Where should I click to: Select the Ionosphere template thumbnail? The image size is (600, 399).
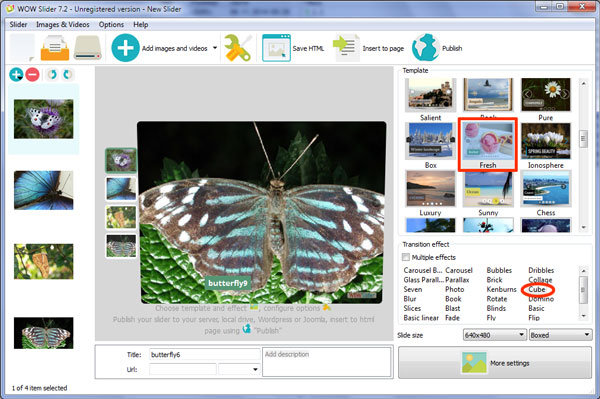[546, 141]
